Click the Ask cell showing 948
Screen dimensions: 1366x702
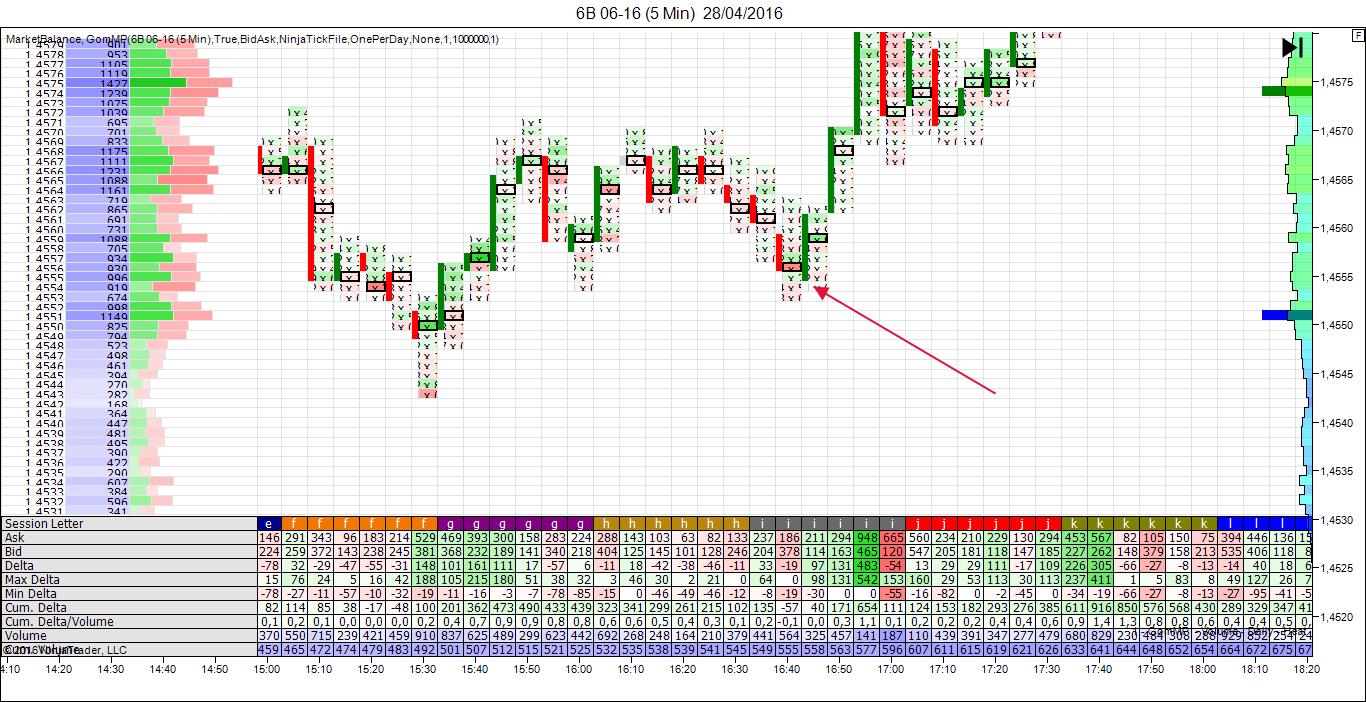[868, 537]
